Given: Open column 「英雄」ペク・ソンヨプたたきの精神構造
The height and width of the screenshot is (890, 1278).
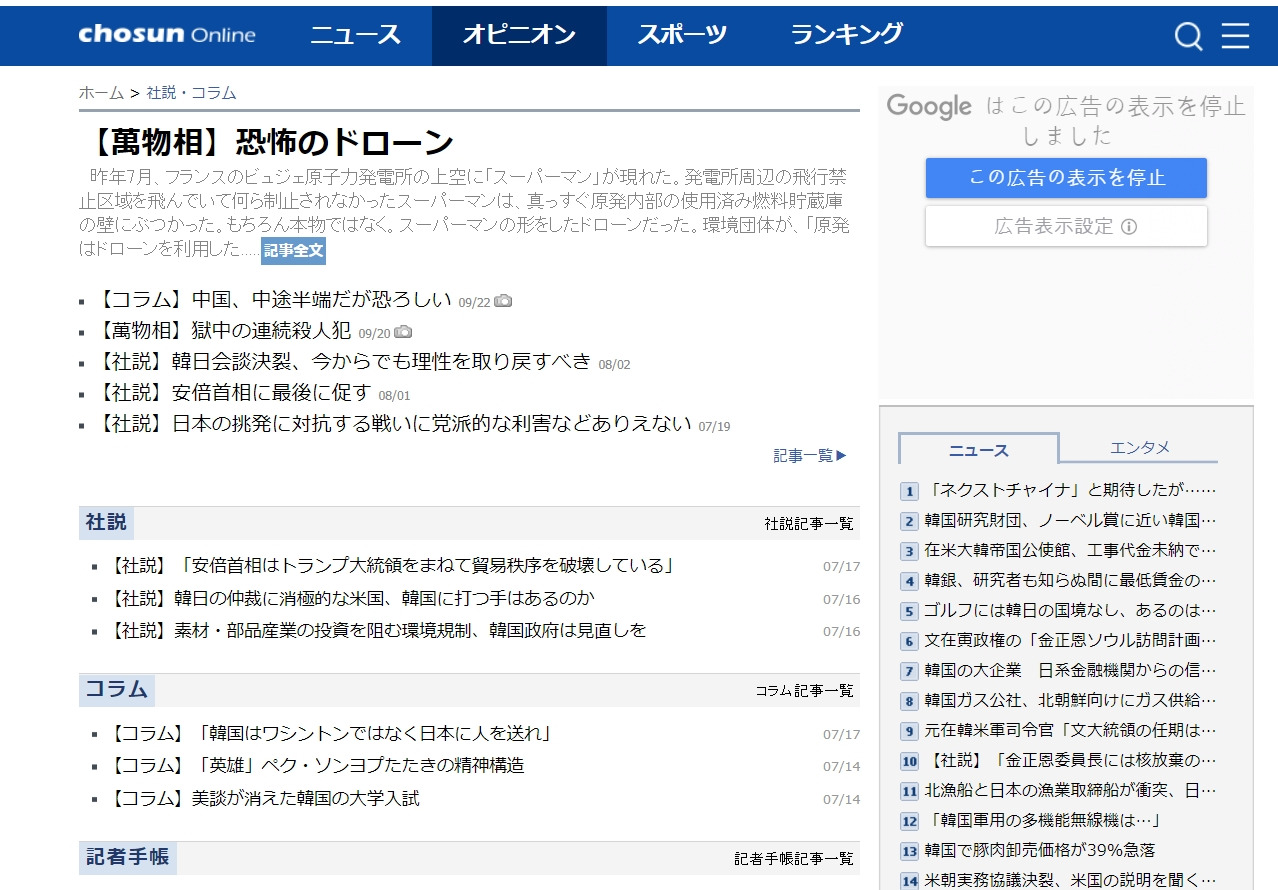Looking at the screenshot, I should pos(316,765).
